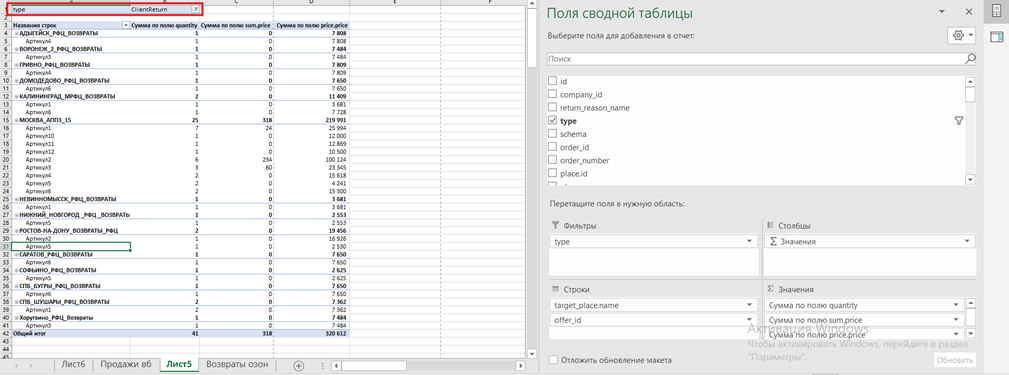Enable Отложить обновление макета checkbox
The height and width of the screenshot is (375, 1009).
tap(553, 360)
